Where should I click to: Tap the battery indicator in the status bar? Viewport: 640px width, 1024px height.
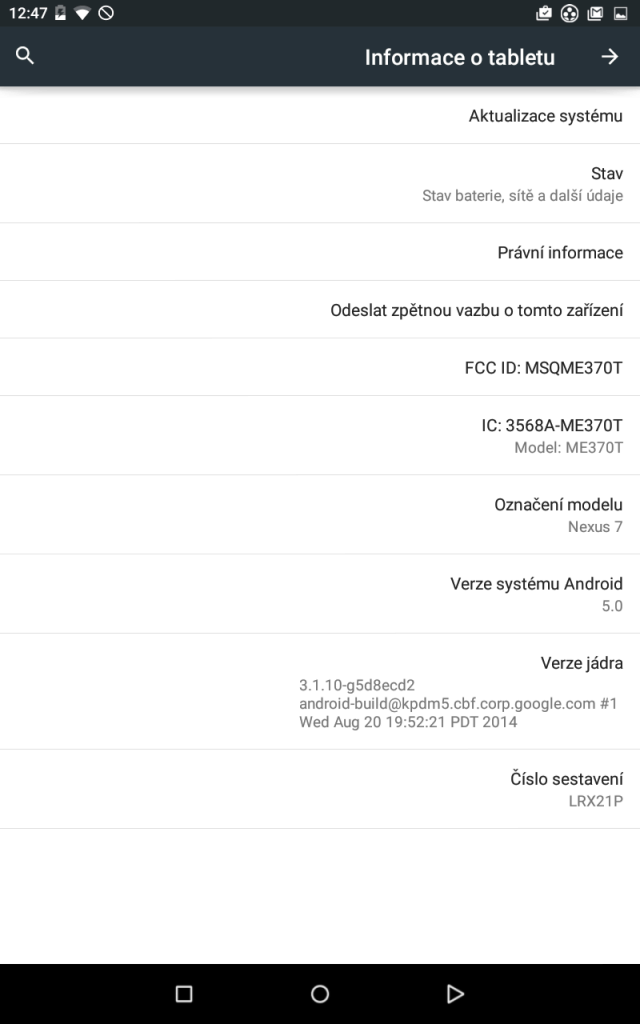60,13
